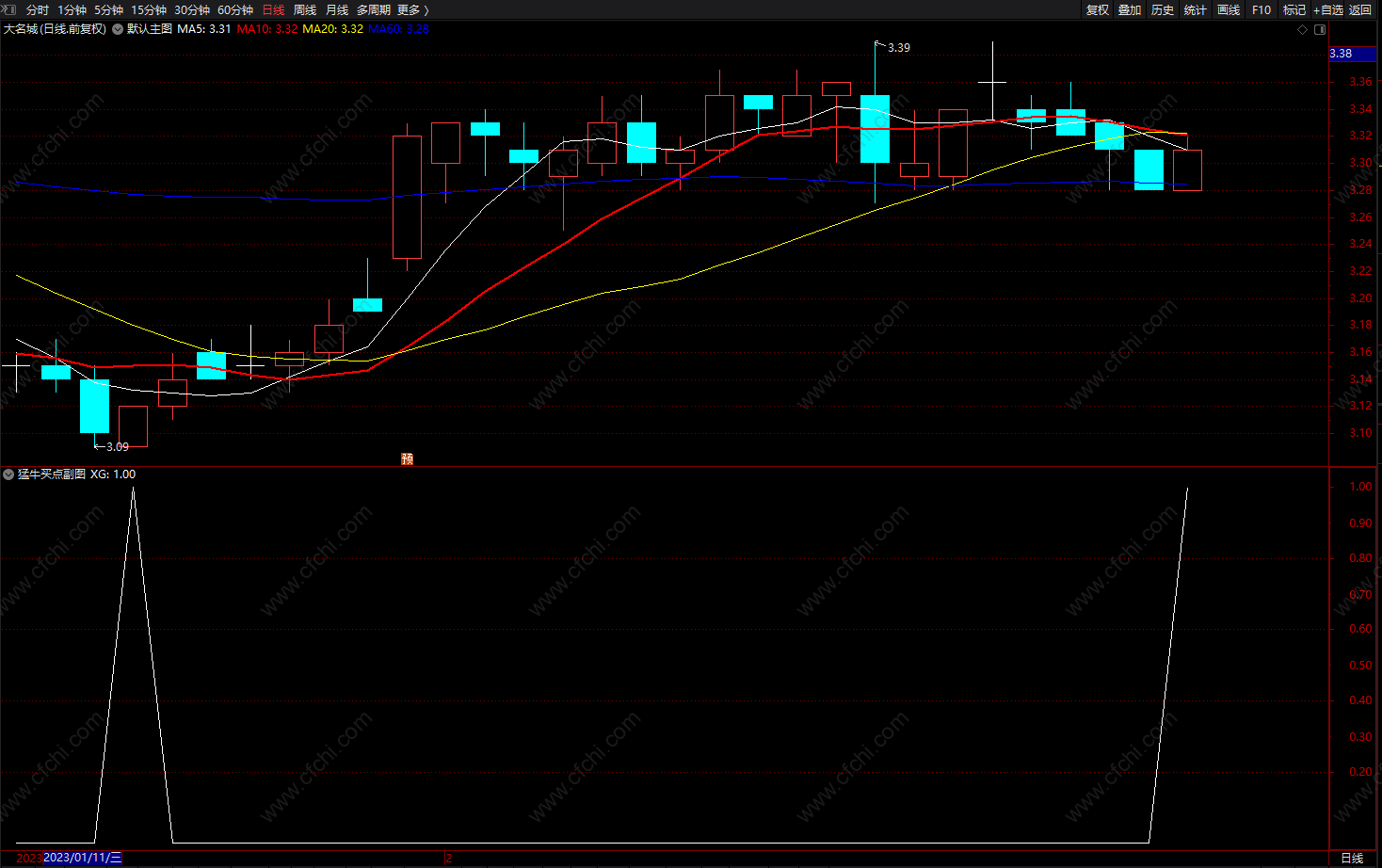Toggle the side panel icon in main chart
1382x868 pixels.
click(x=1320, y=29)
